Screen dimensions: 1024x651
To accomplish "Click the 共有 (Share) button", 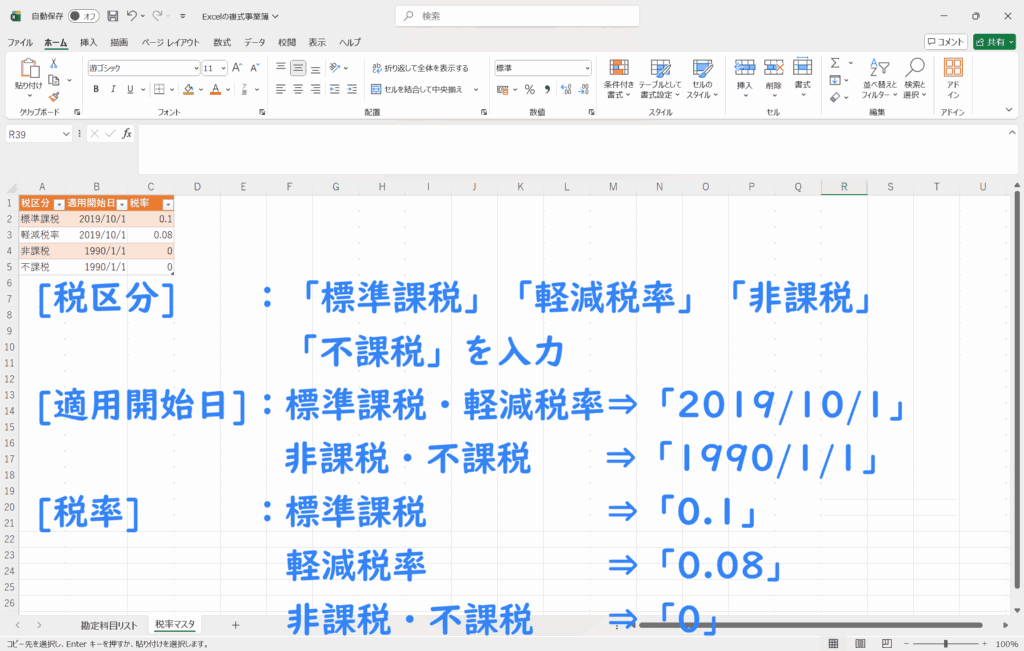I will [994, 42].
